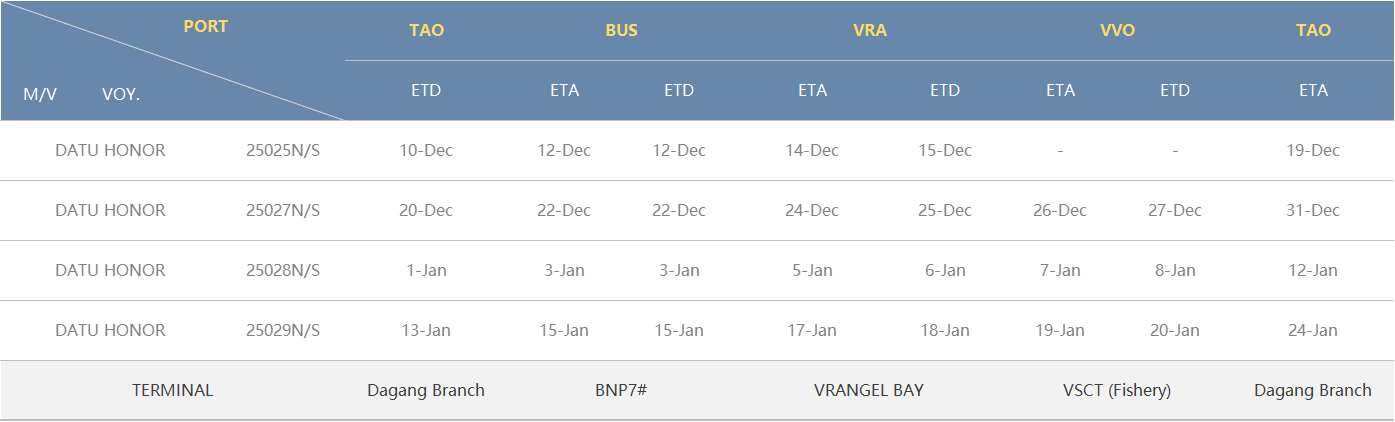
Task: Click the PORT header label
Action: [x=206, y=27]
